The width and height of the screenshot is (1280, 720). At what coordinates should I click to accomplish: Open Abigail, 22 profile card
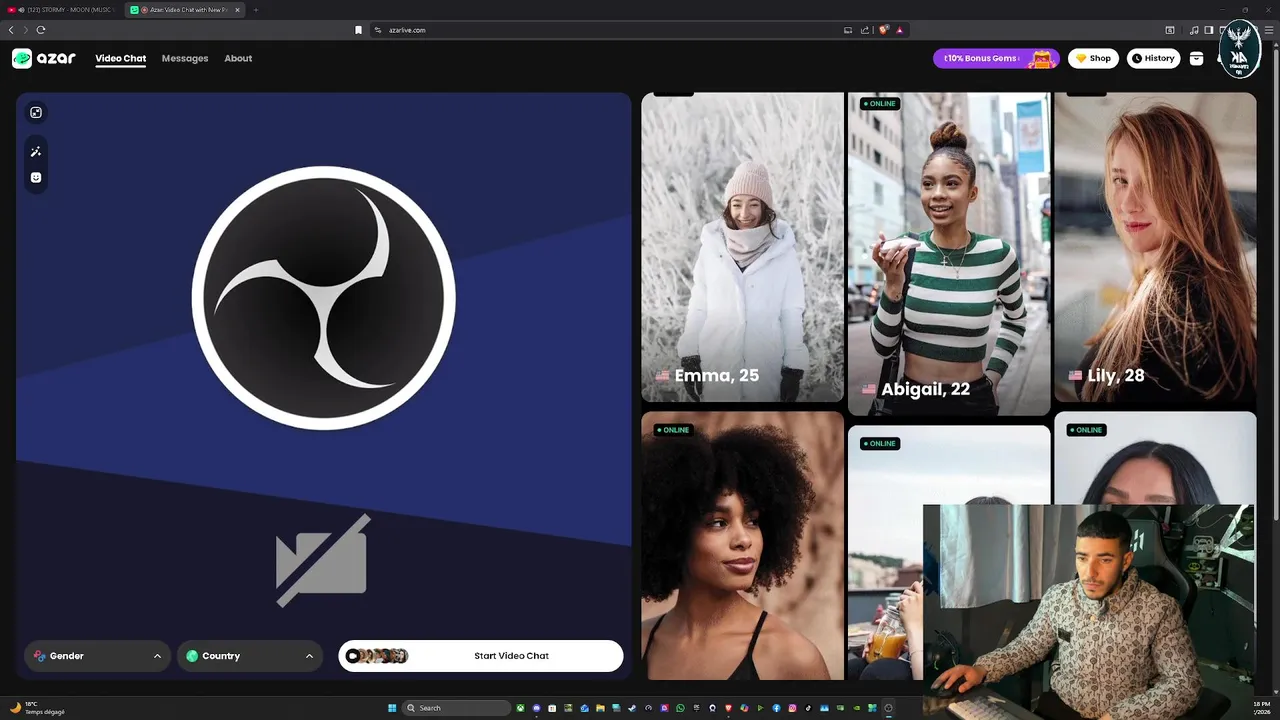(949, 254)
